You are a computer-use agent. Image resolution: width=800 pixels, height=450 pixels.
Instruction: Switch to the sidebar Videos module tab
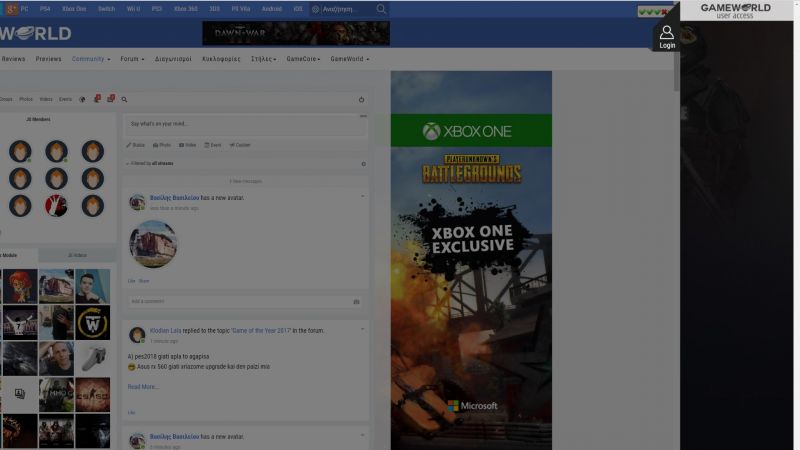pos(78,255)
